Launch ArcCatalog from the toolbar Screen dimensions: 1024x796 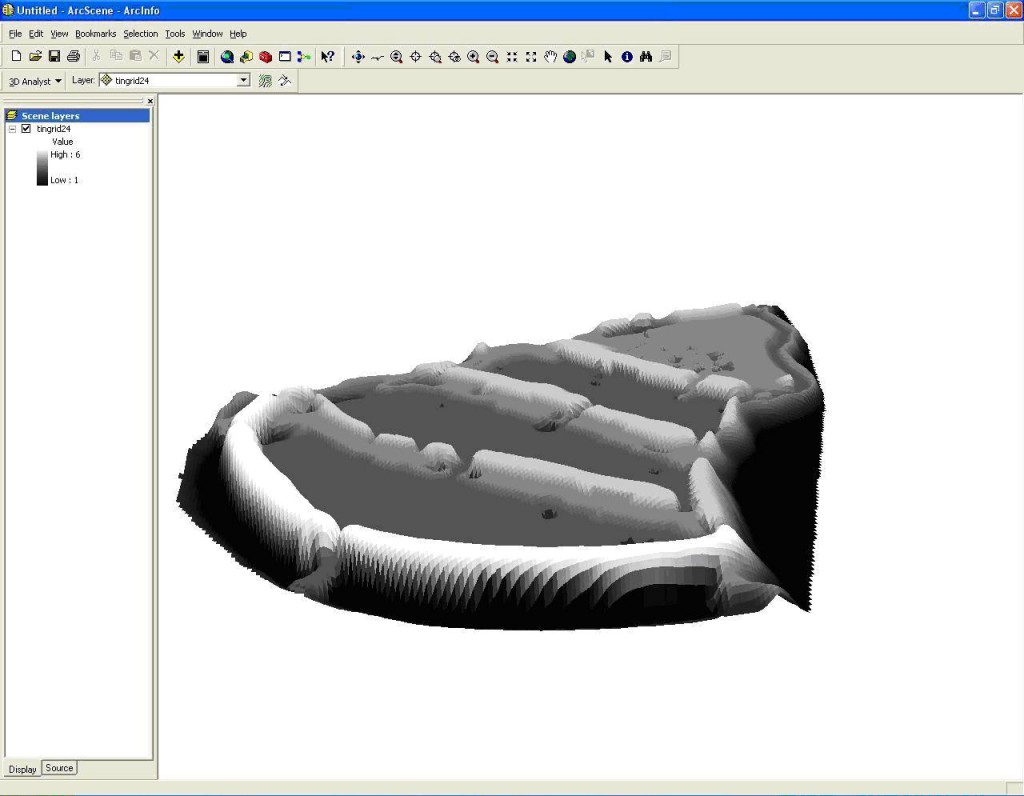coord(246,57)
